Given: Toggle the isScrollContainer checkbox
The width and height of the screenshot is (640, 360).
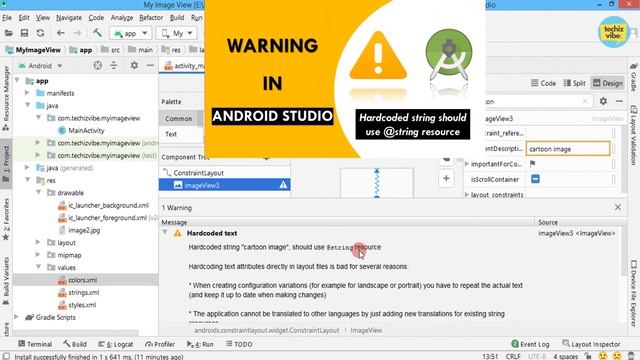Looking at the screenshot, I should pyautogui.click(x=535, y=179).
